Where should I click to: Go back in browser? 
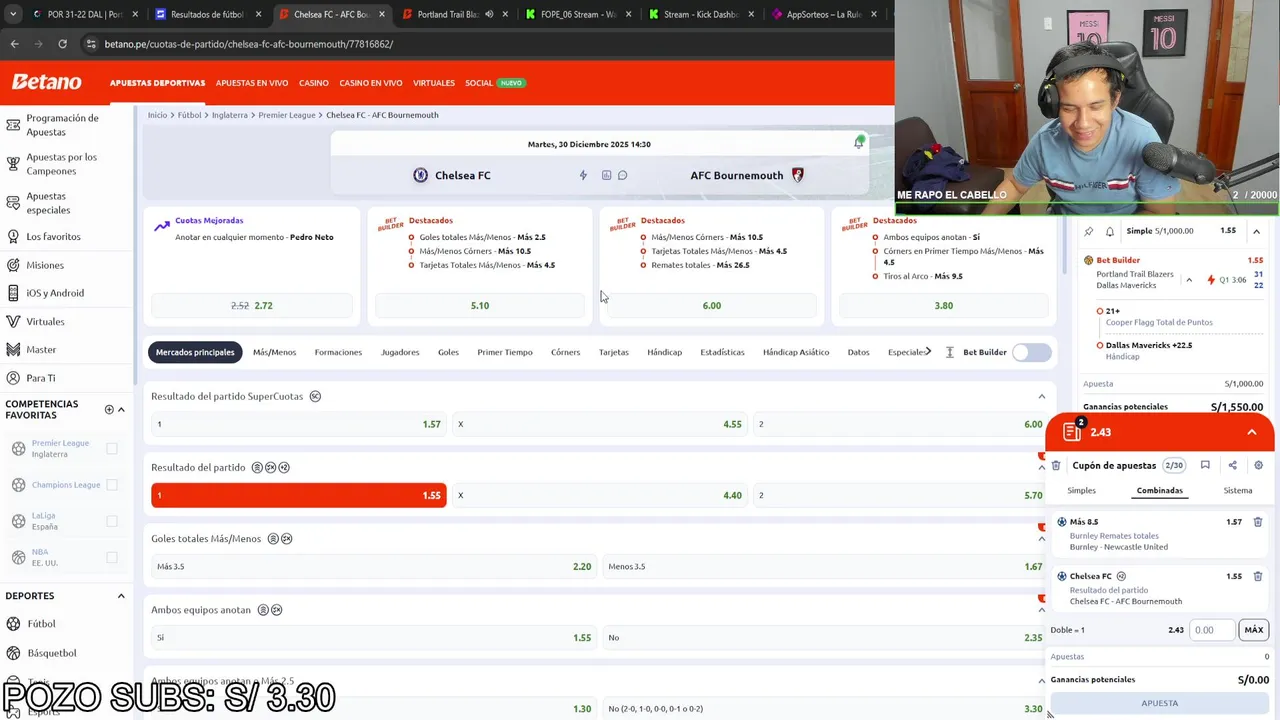14,44
